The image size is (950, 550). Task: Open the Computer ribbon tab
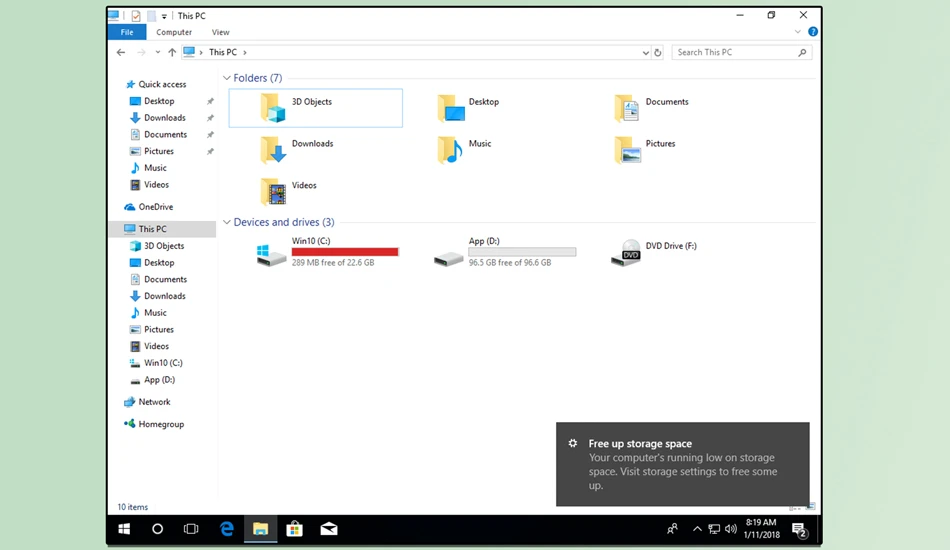click(x=174, y=32)
